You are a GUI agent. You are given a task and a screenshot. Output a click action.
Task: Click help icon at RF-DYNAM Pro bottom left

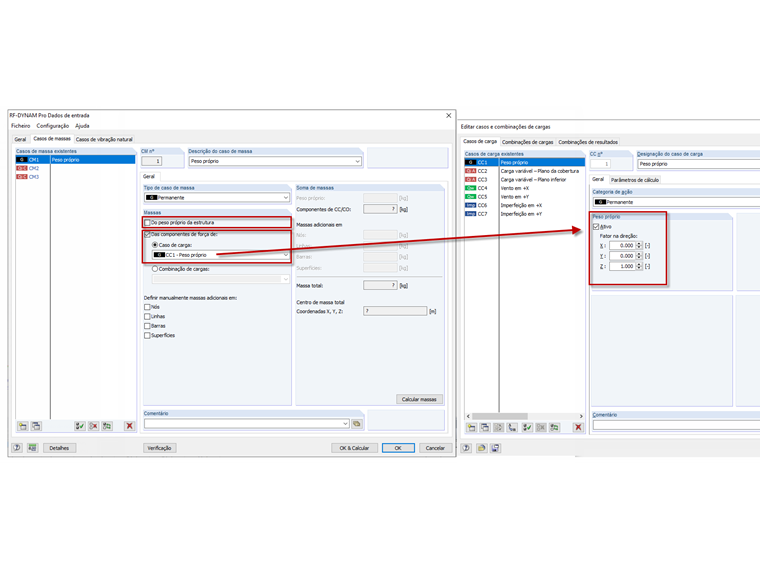point(17,448)
